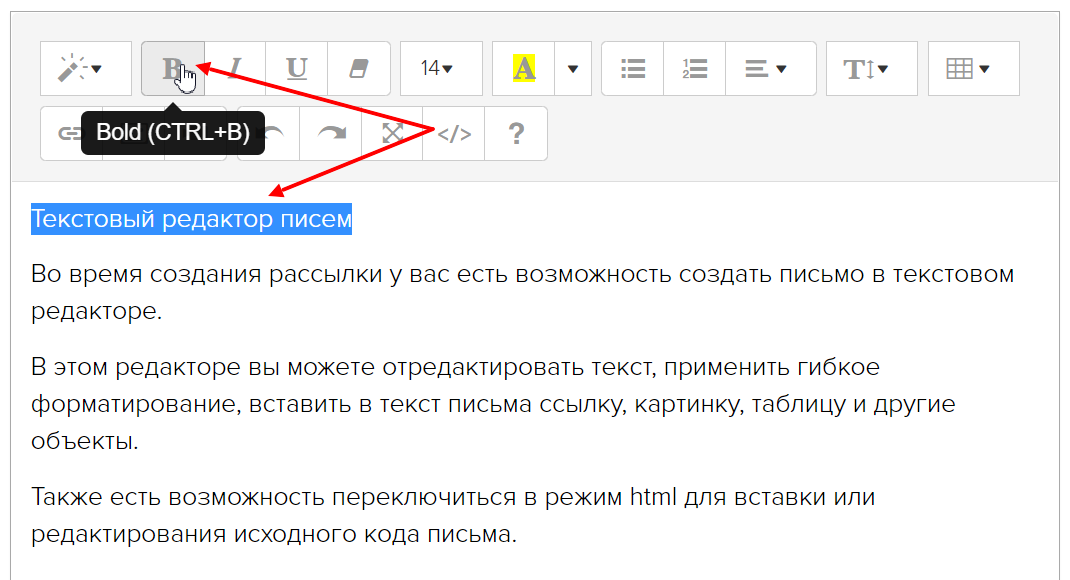The width and height of the screenshot is (1070, 580).
Task: Expand the paragraph alignment dropdown
Action: point(770,69)
